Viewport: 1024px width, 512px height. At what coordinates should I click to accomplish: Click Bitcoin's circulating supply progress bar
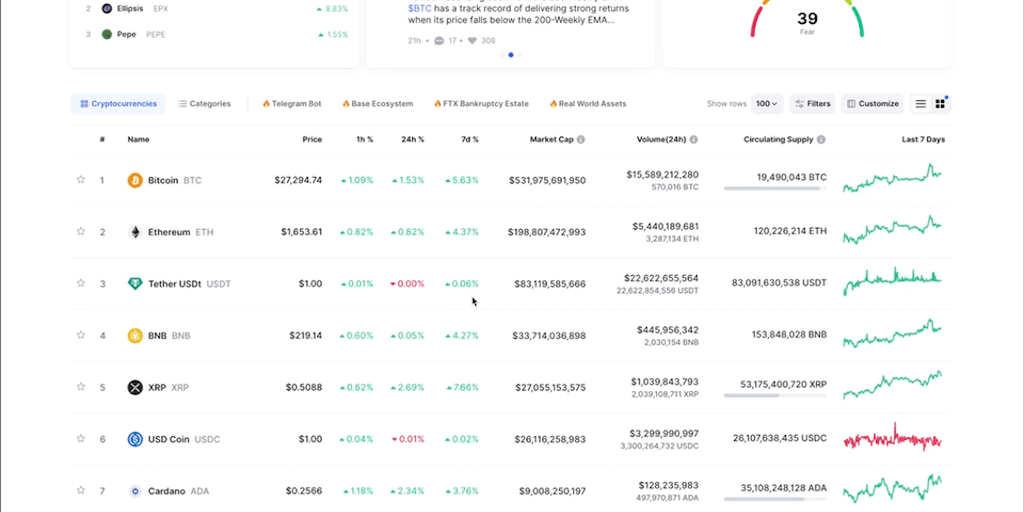(775, 188)
